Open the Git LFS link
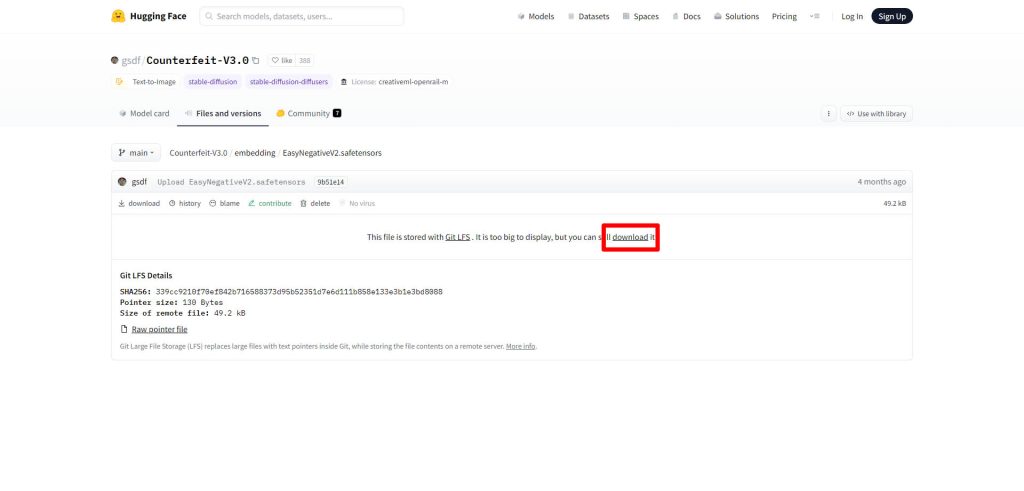 (x=458, y=237)
